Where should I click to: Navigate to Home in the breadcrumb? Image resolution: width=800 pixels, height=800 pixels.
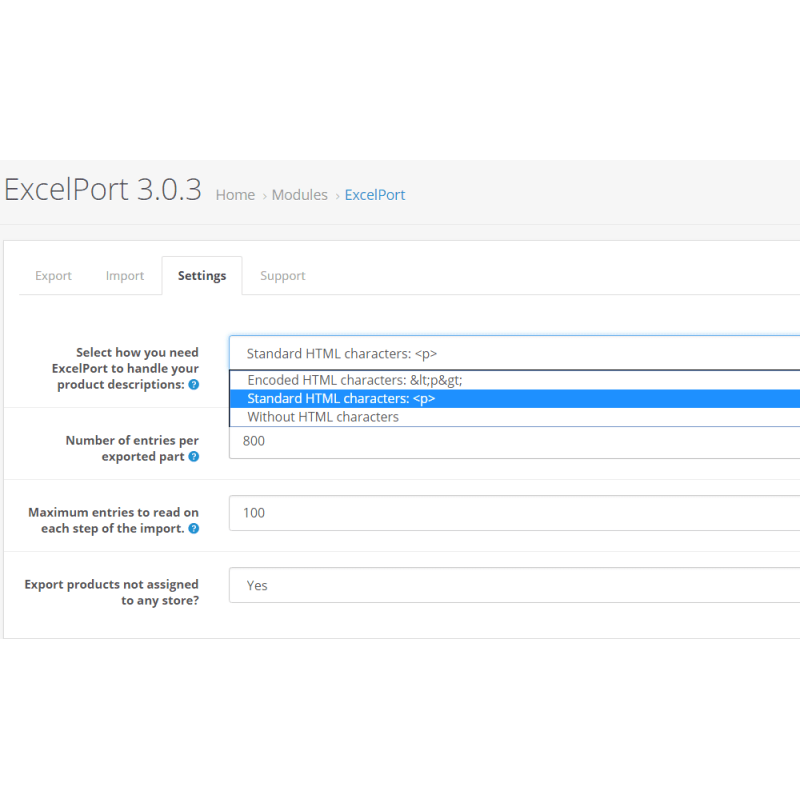point(235,195)
